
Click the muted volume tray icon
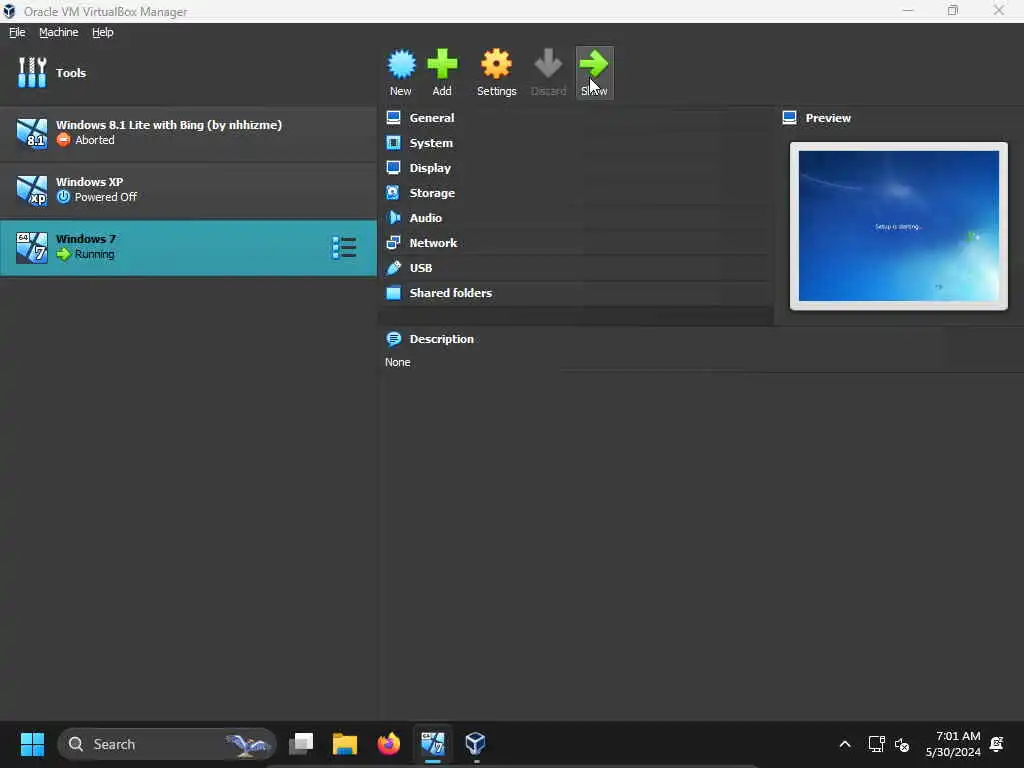point(902,744)
